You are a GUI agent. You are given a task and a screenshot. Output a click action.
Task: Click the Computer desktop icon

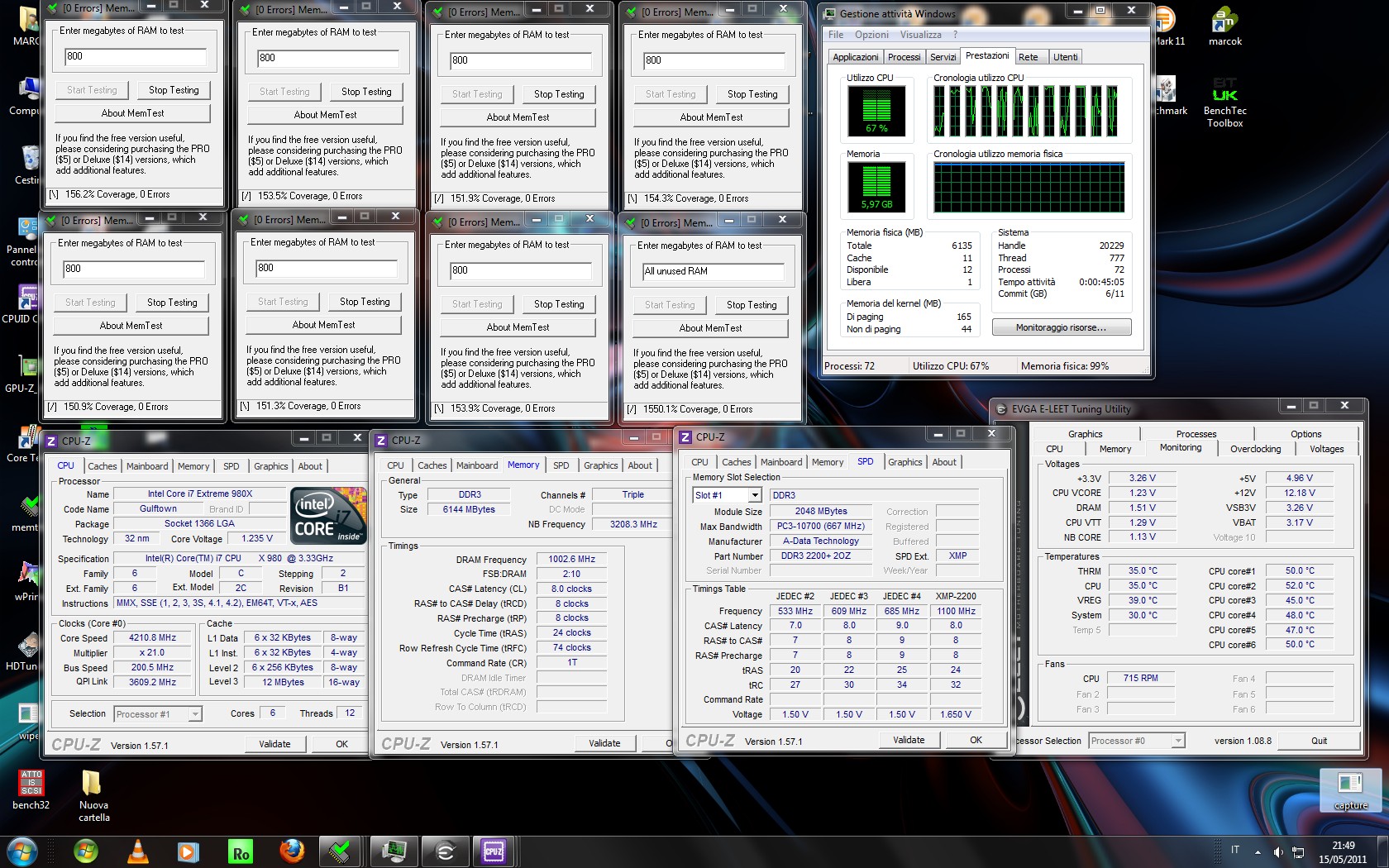pyautogui.click(x=25, y=96)
